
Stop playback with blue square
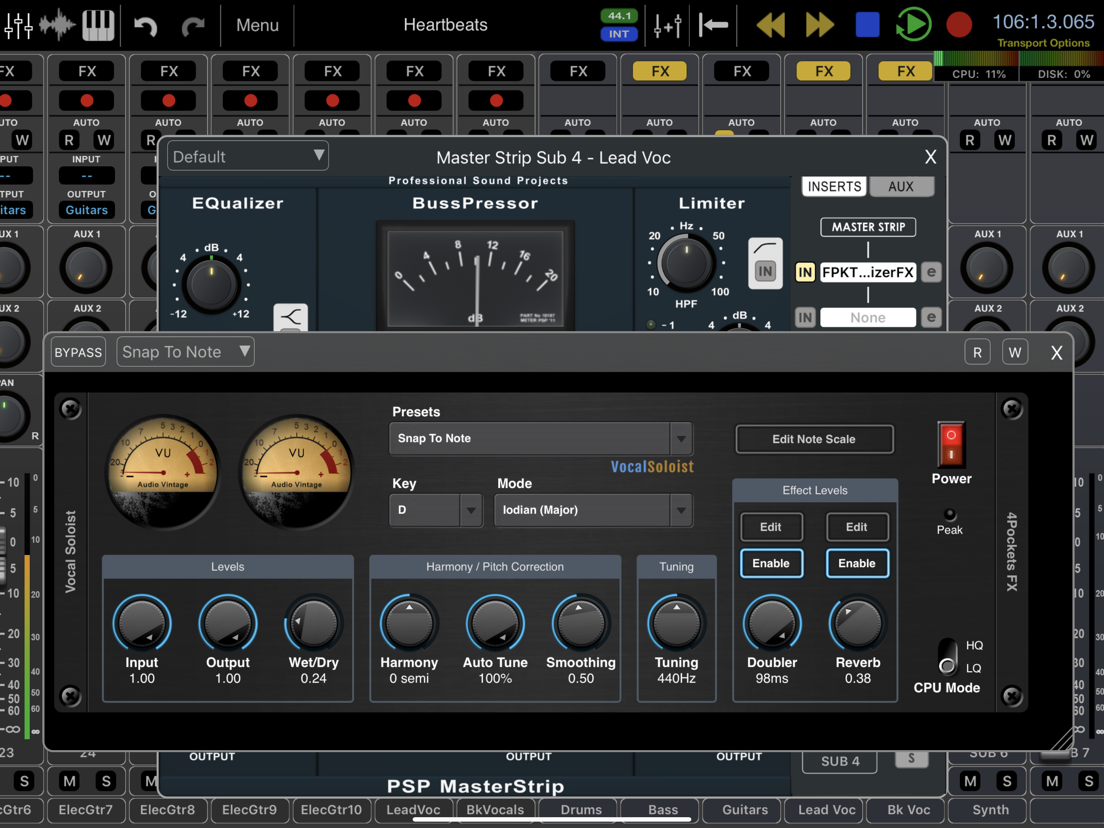click(867, 25)
